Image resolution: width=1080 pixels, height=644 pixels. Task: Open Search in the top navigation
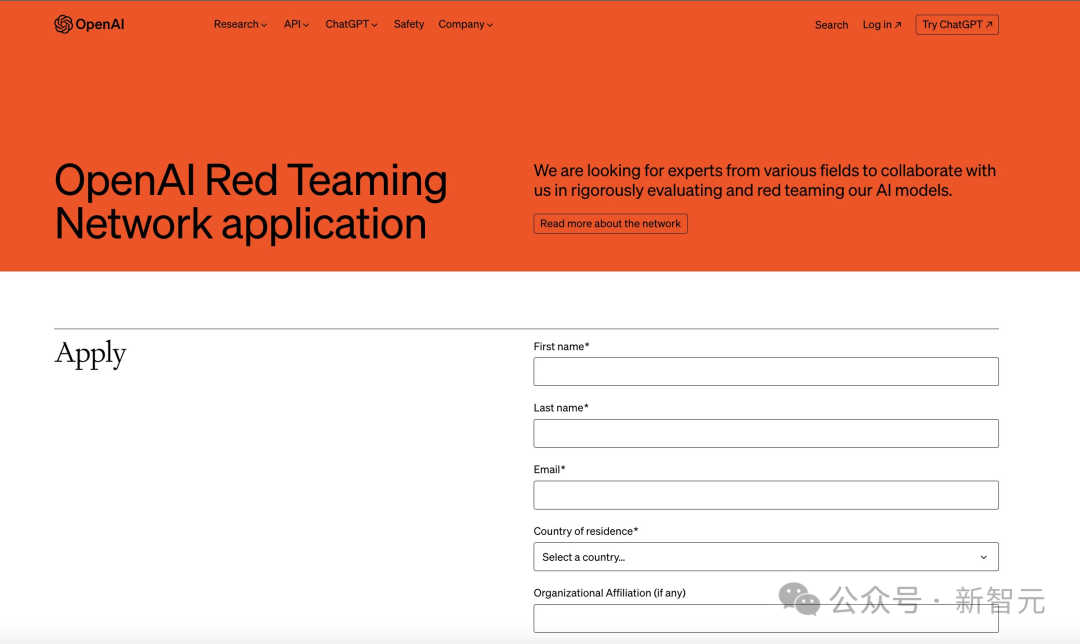[x=831, y=25]
